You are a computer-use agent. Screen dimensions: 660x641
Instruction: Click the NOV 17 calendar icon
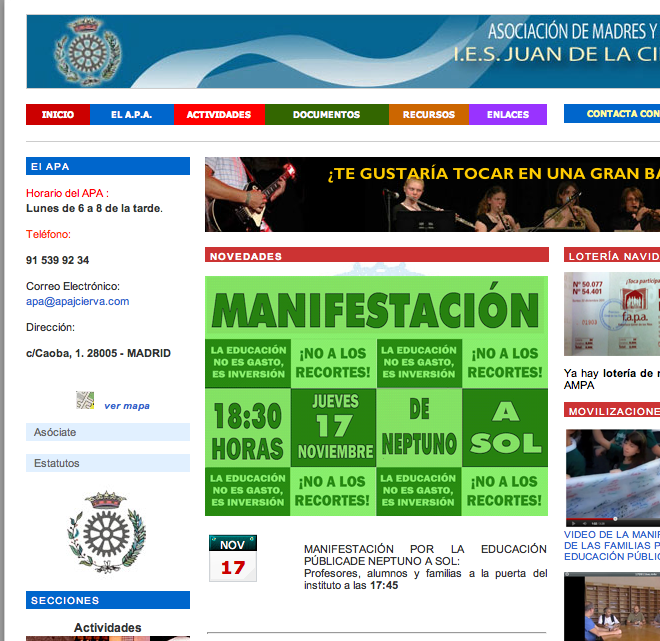(x=232, y=558)
